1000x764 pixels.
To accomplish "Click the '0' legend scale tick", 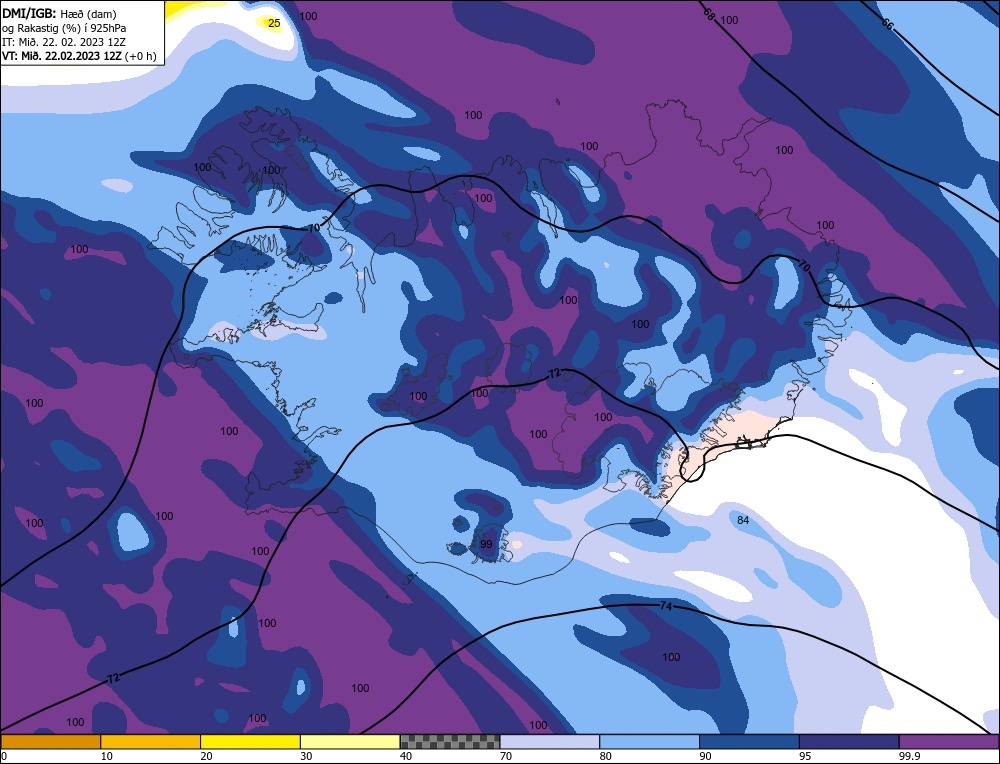I will tap(3, 756).
